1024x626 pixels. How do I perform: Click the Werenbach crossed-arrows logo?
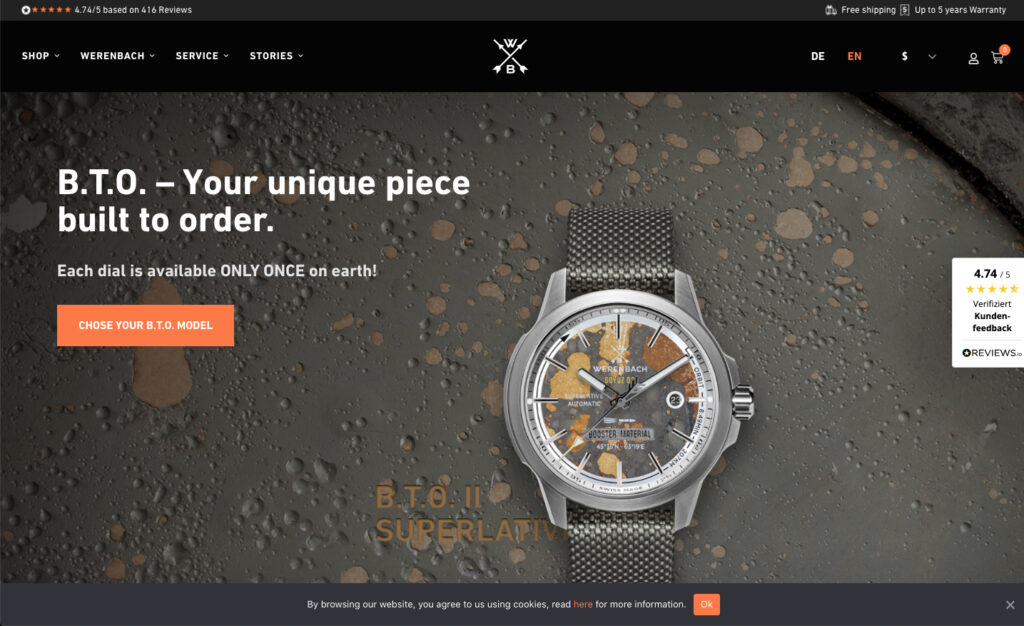510,56
